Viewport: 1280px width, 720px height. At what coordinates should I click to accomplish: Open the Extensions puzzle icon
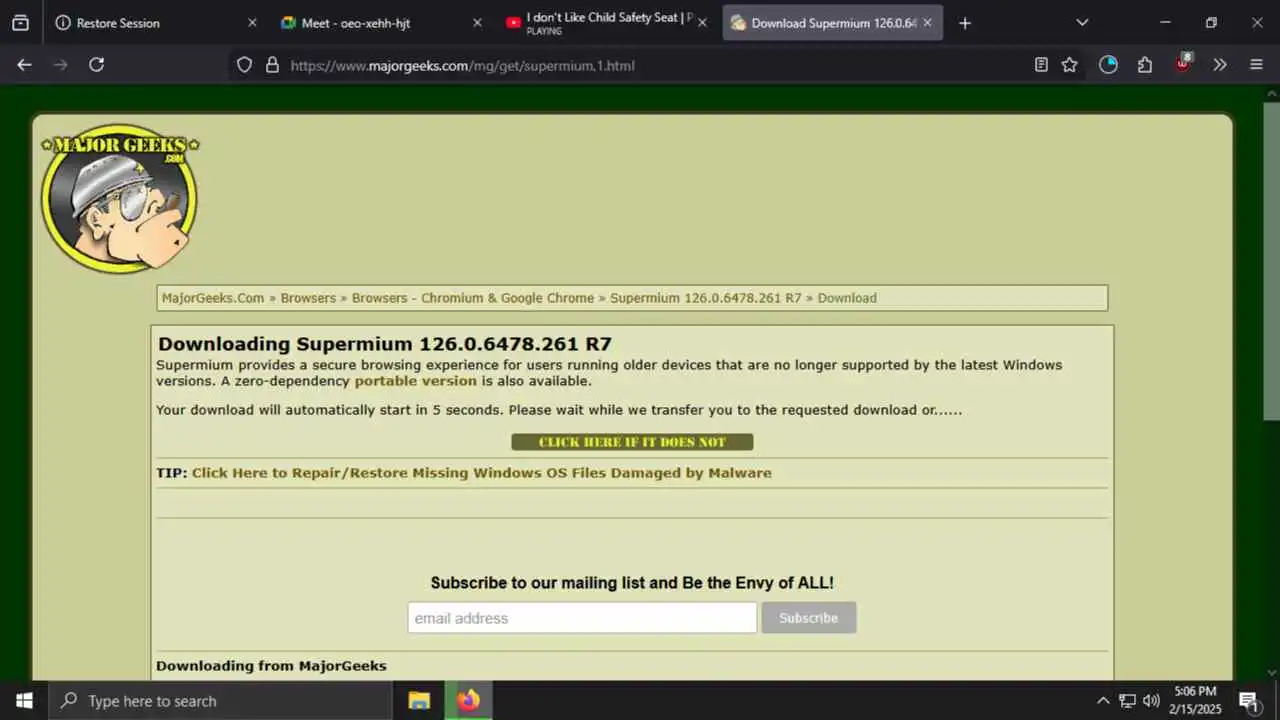pyautogui.click(x=1145, y=65)
